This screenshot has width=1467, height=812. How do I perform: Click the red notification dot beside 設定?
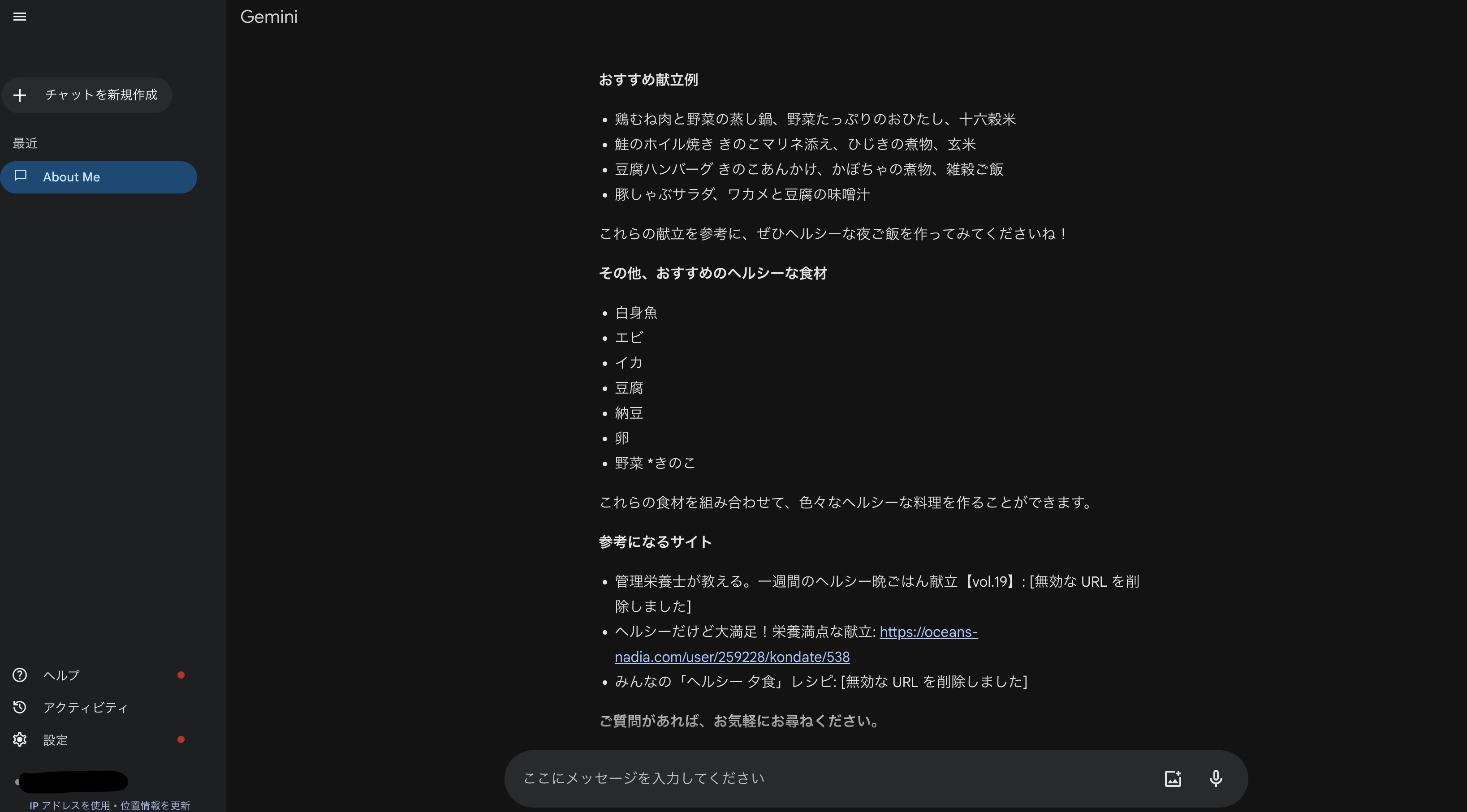tap(181, 739)
